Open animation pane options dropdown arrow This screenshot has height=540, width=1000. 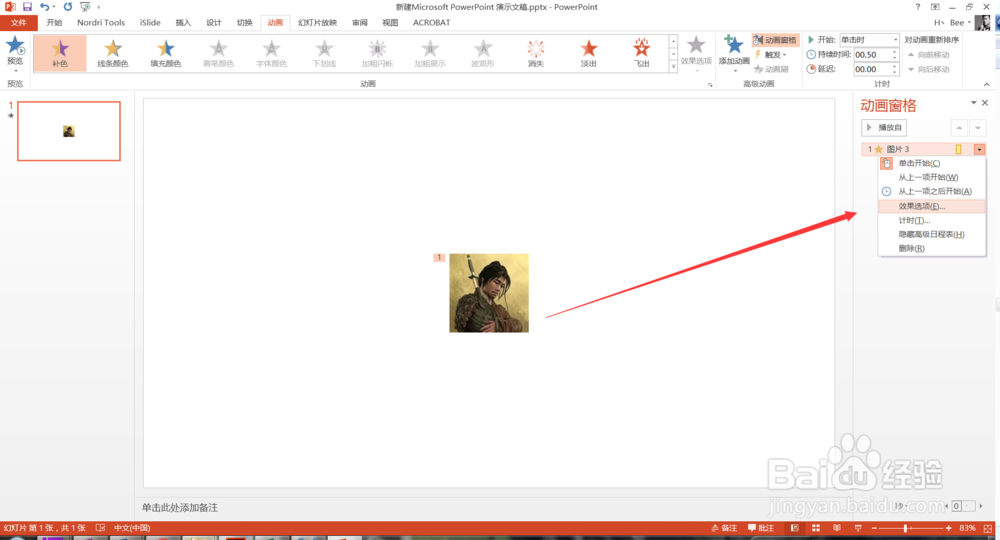point(974,103)
